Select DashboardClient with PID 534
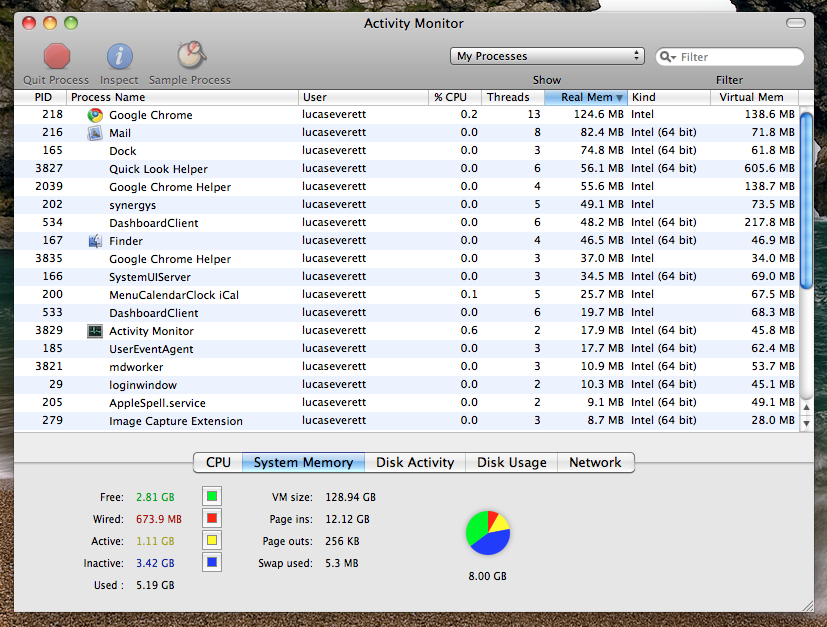Viewport: 827px width, 627px height. pos(407,223)
